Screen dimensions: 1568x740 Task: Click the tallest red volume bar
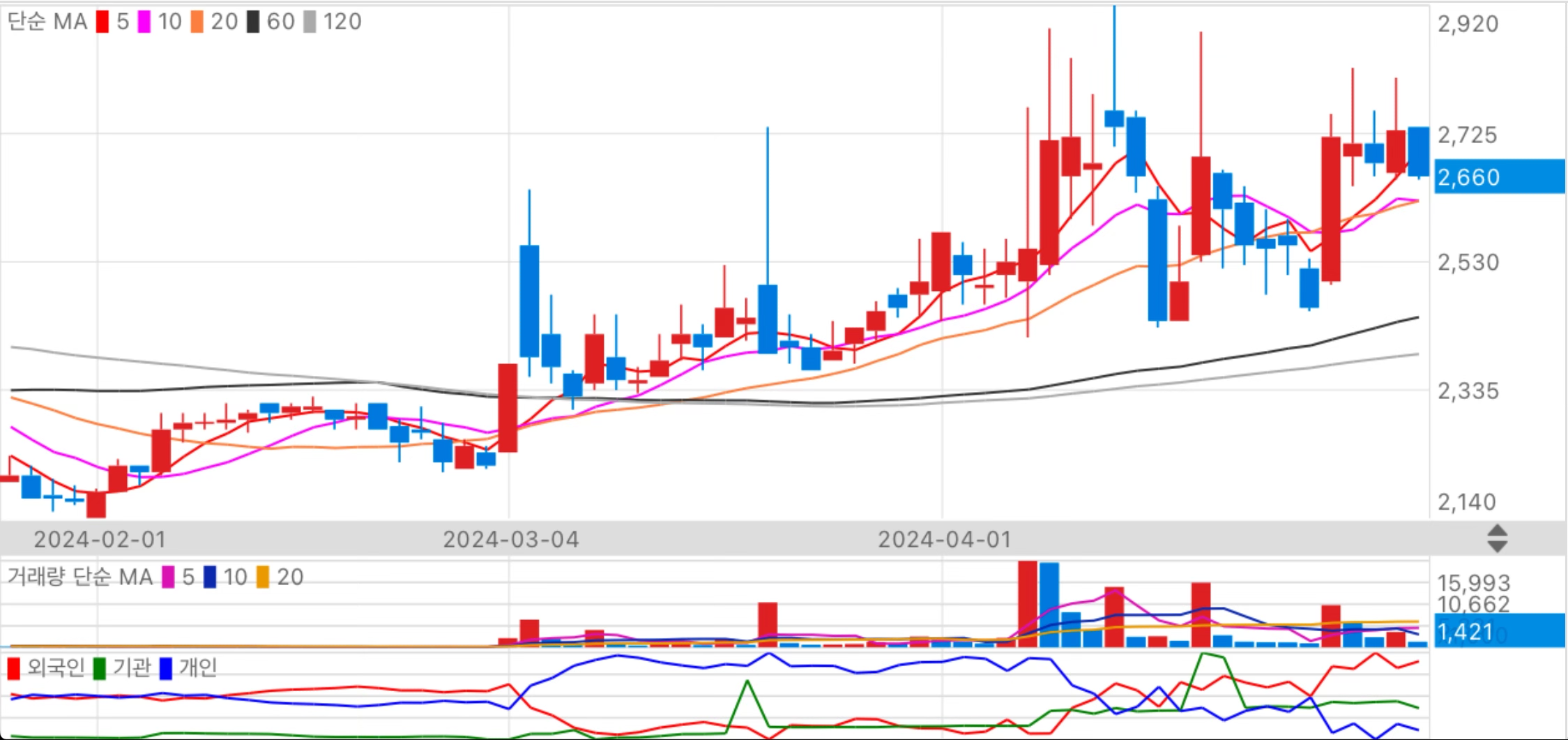[x=1028, y=604]
